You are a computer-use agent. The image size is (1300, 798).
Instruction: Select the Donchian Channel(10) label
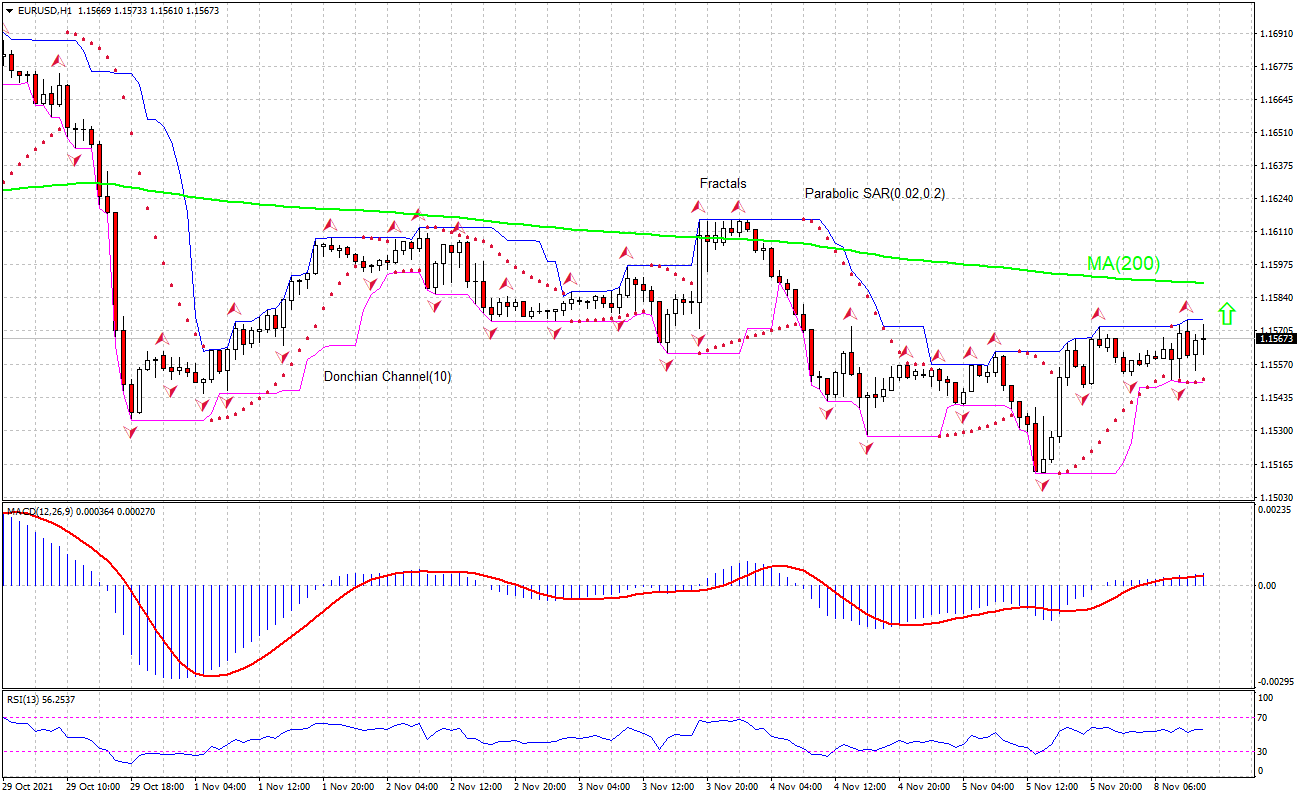click(x=387, y=378)
